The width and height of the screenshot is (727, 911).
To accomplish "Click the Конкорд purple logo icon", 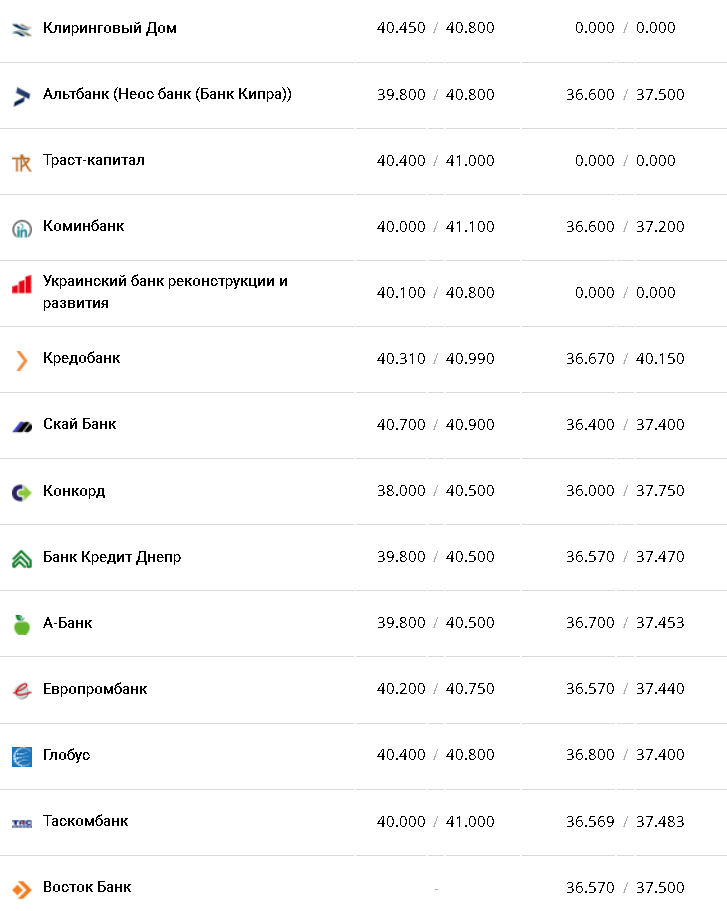I will [22, 492].
